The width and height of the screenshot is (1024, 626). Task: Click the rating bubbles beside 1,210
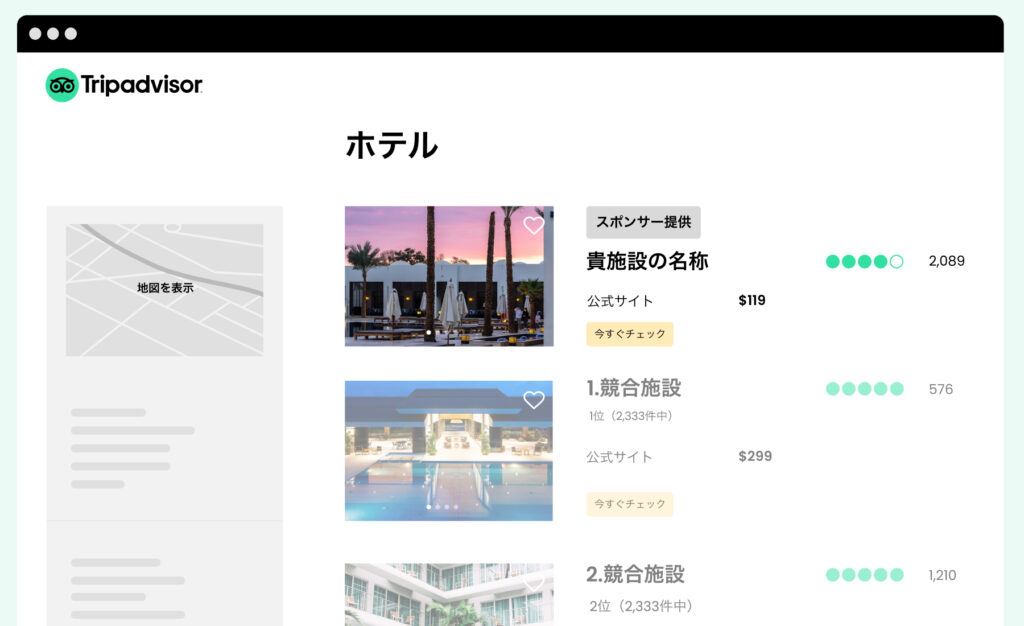click(865, 575)
